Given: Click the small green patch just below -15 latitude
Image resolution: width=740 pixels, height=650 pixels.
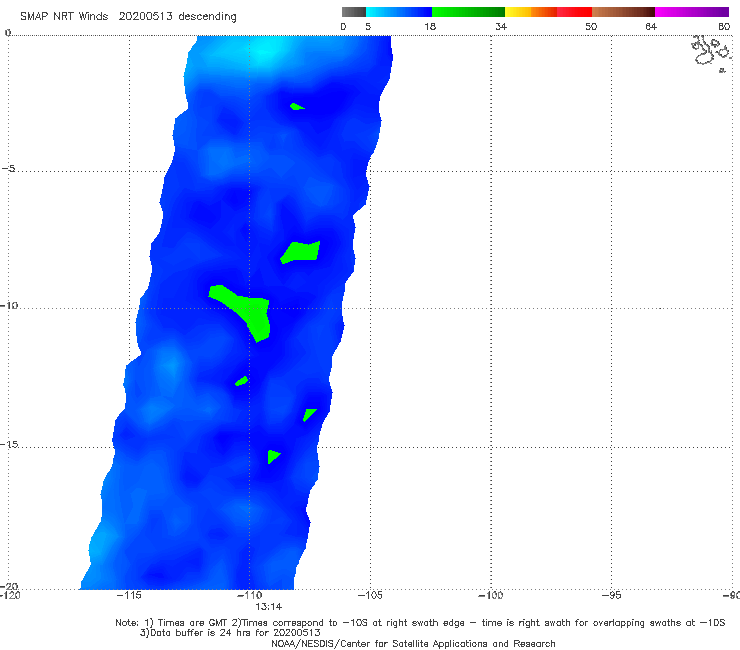Looking at the screenshot, I should click(x=273, y=456).
